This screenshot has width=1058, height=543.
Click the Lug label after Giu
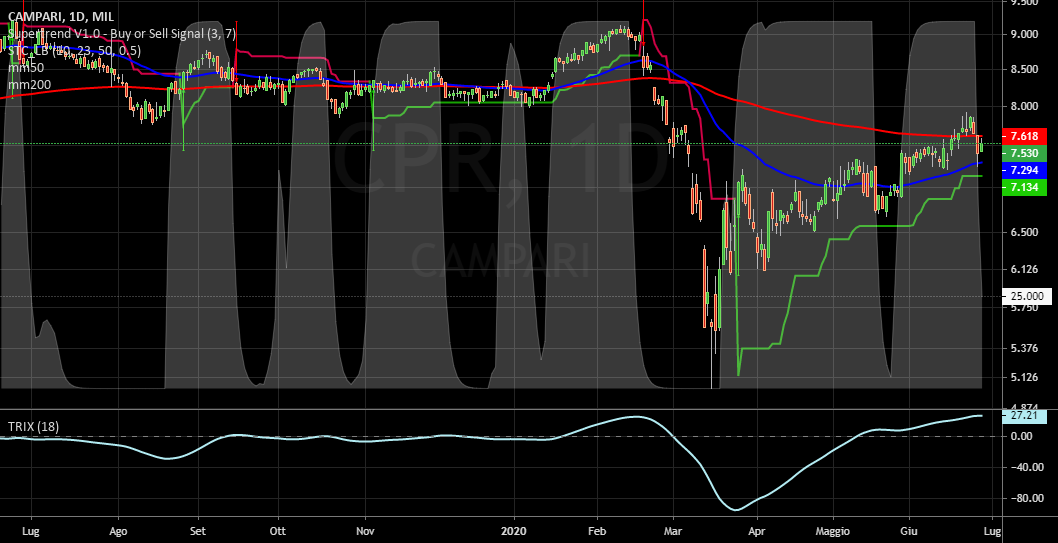pyautogui.click(x=991, y=530)
